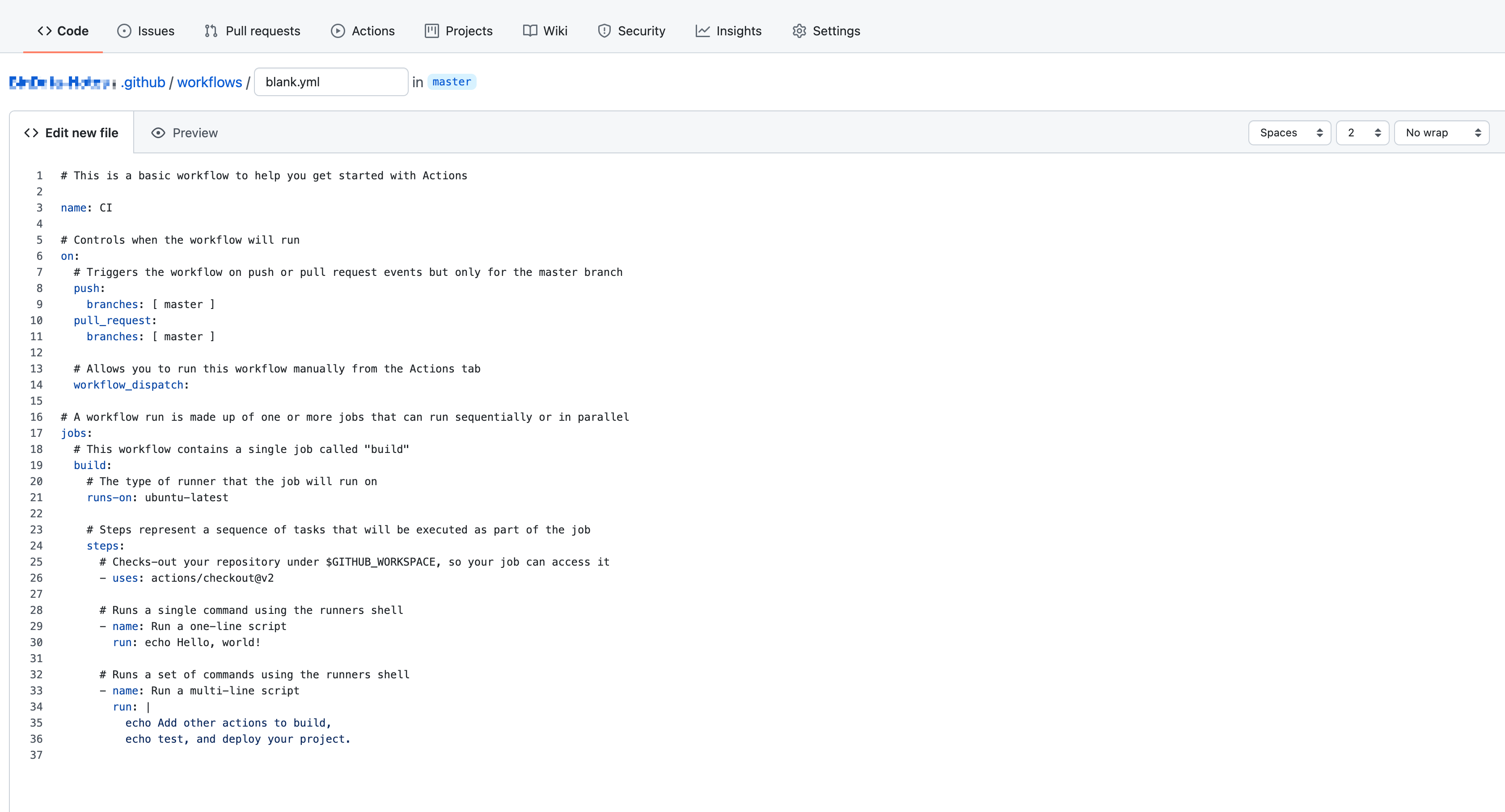1505x812 pixels.
Task: Click the Wiki book icon
Action: [x=530, y=31]
